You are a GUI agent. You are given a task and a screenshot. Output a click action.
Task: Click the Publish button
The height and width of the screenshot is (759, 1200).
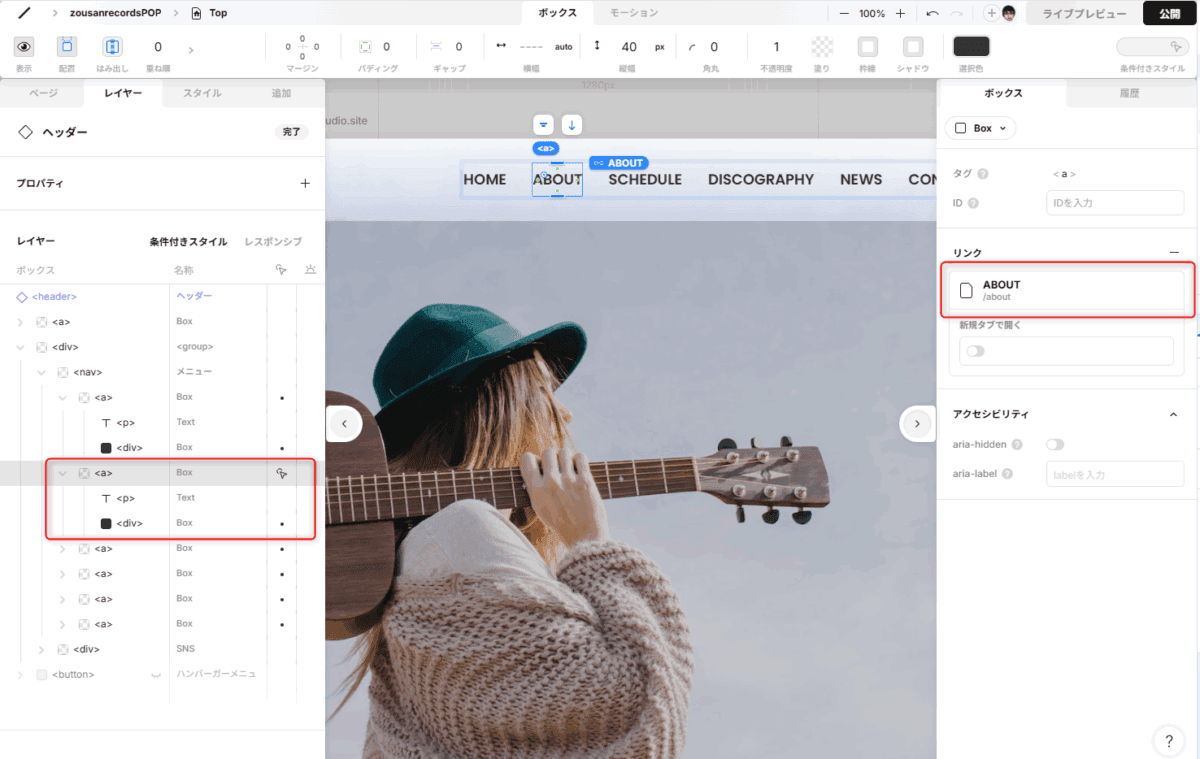pyautogui.click(x=1169, y=13)
